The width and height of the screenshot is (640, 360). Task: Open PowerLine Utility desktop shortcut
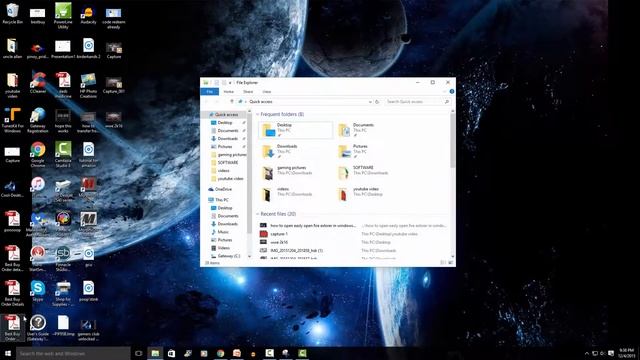tap(63, 16)
